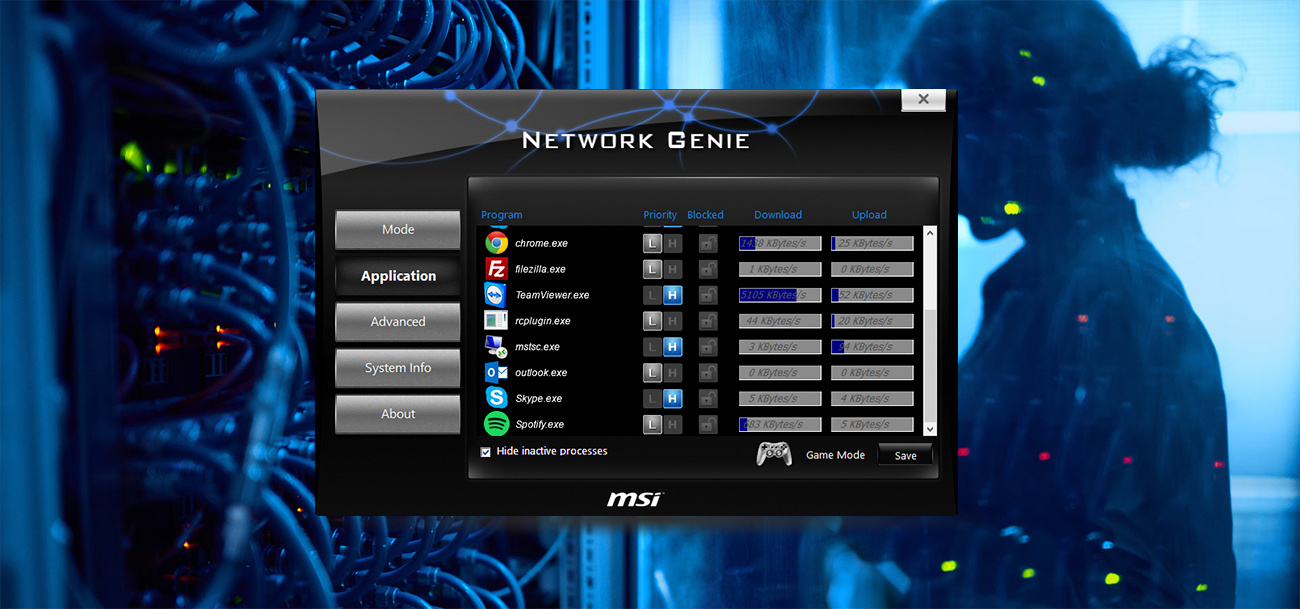Click the mstsc.exe remote desktop icon
This screenshot has width=1300, height=609.
point(497,347)
